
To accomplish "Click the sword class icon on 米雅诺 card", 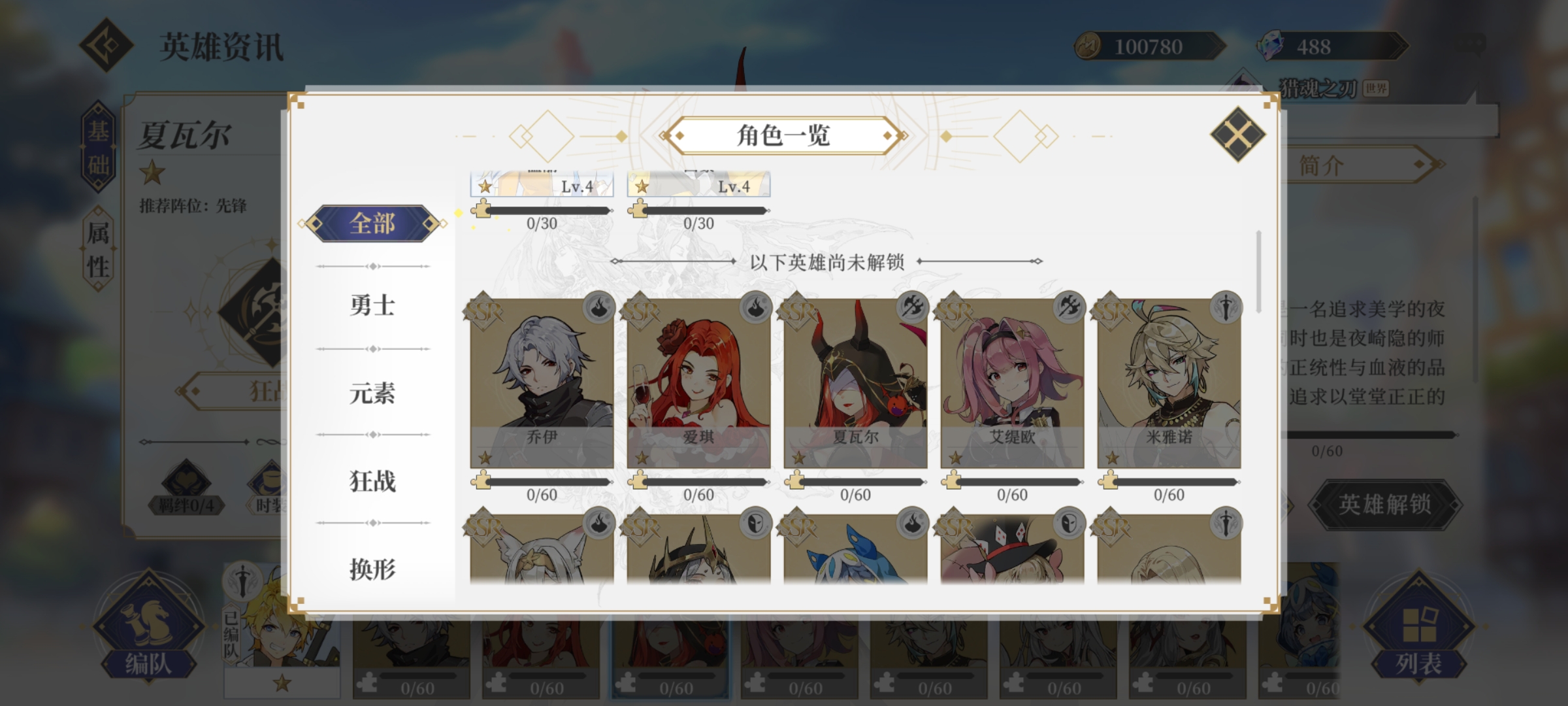I will [x=1226, y=307].
